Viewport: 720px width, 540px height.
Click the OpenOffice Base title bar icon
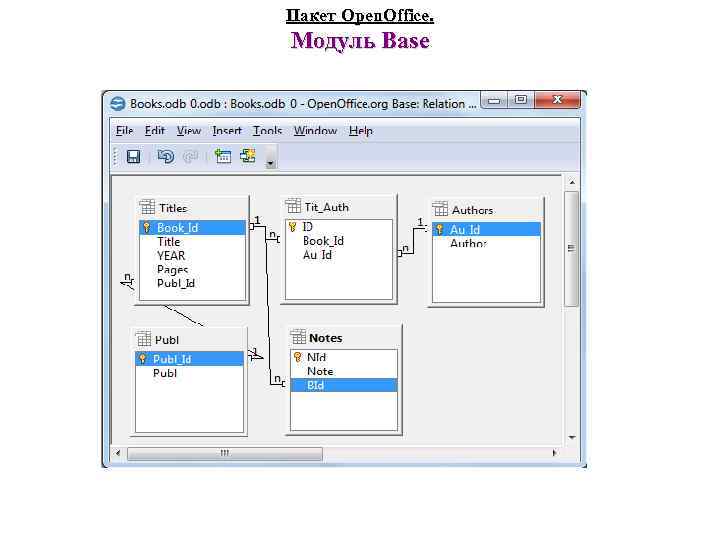(x=118, y=103)
